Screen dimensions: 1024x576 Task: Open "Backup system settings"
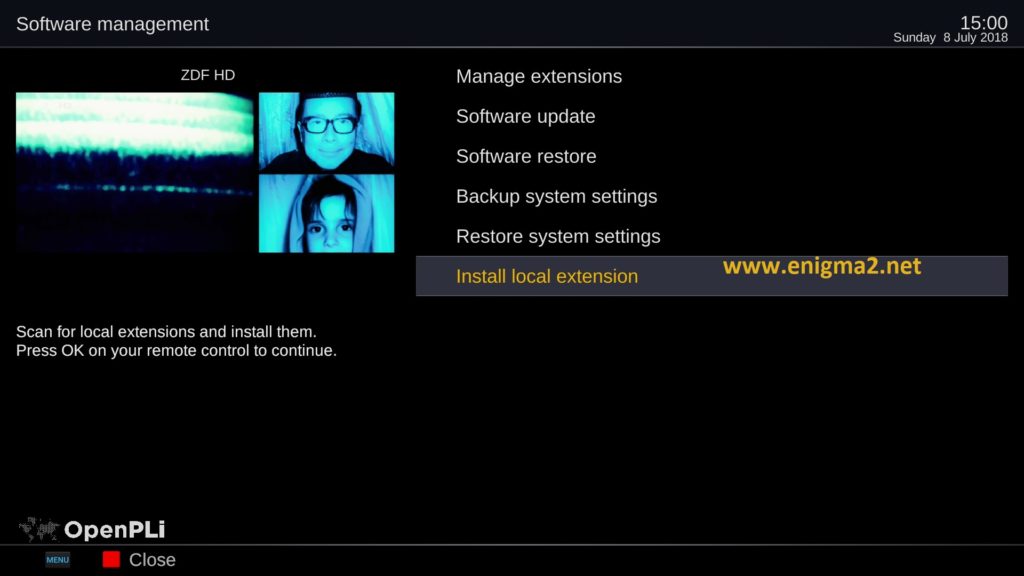(x=557, y=196)
